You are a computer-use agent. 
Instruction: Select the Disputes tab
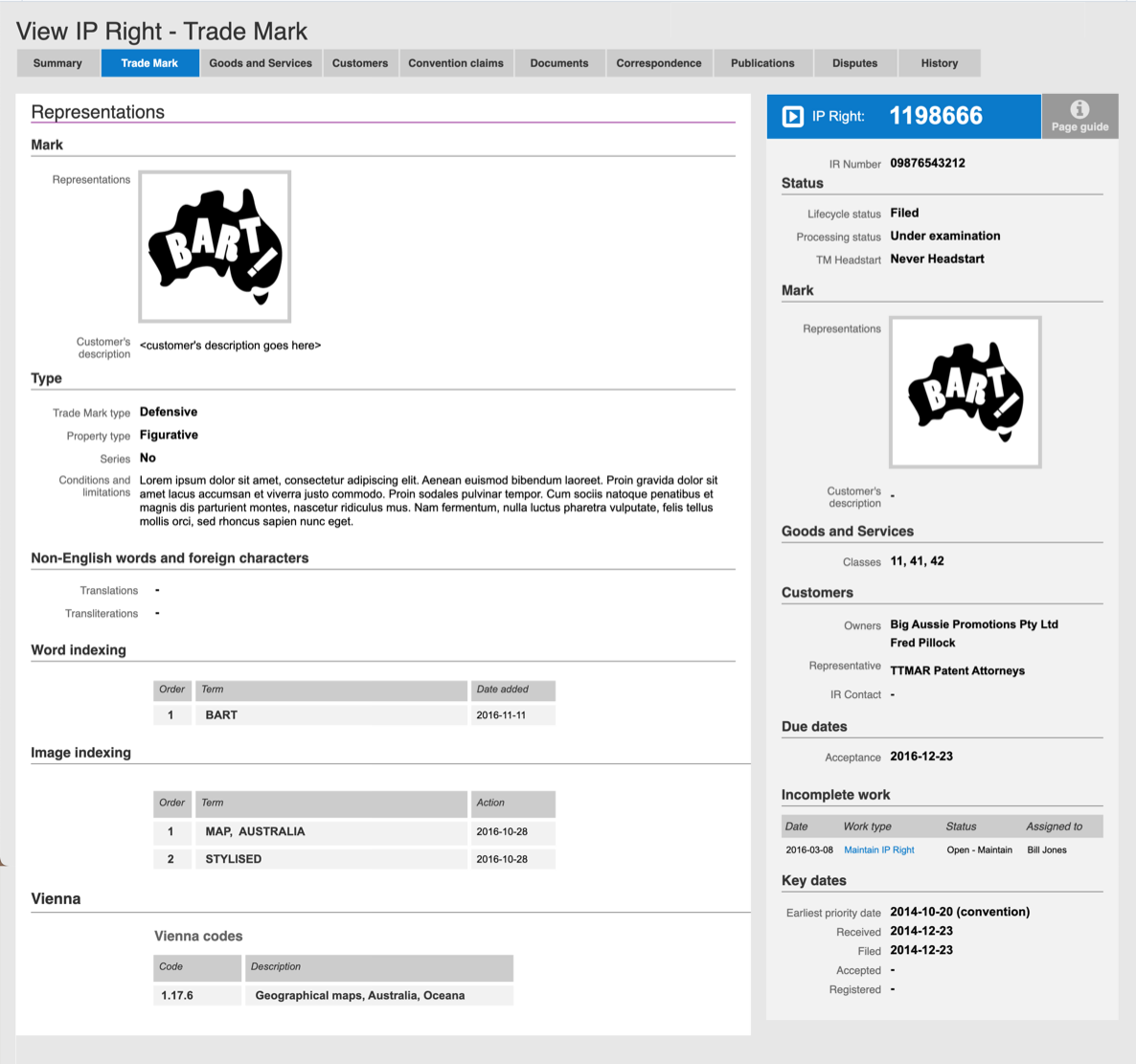pyautogui.click(x=855, y=63)
